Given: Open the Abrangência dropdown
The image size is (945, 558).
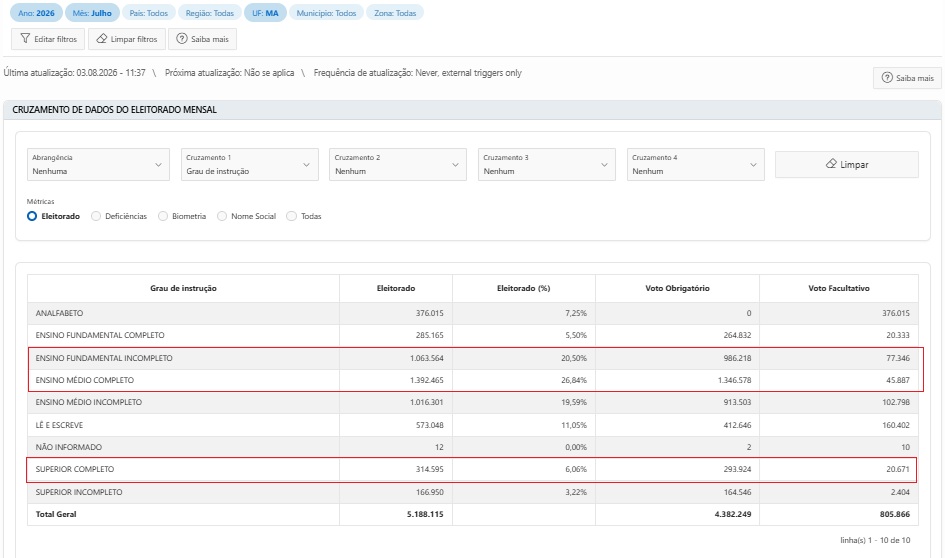Looking at the screenshot, I should pyautogui.click(x=98, y=165).
